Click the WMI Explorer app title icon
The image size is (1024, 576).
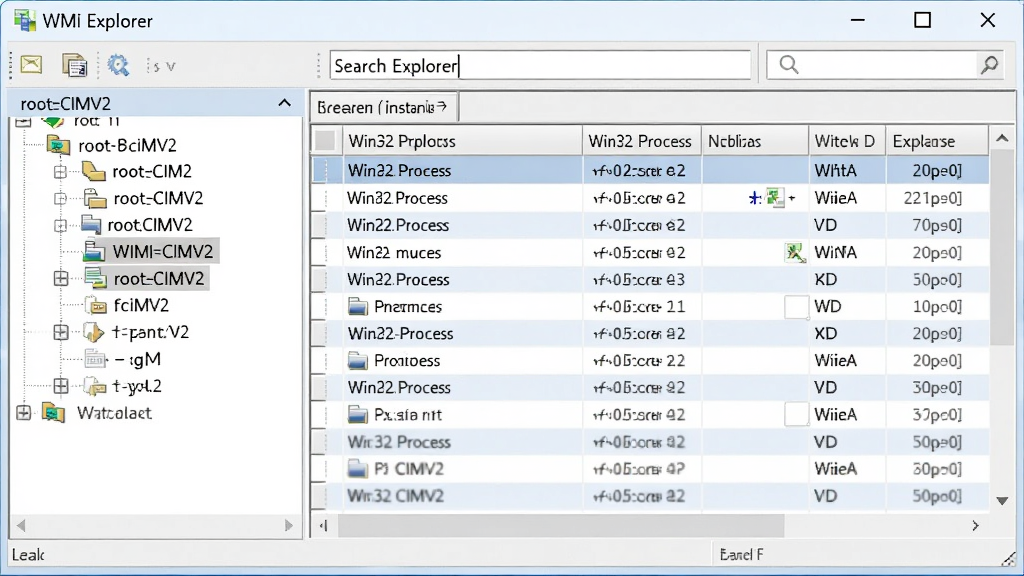(25, 20)
